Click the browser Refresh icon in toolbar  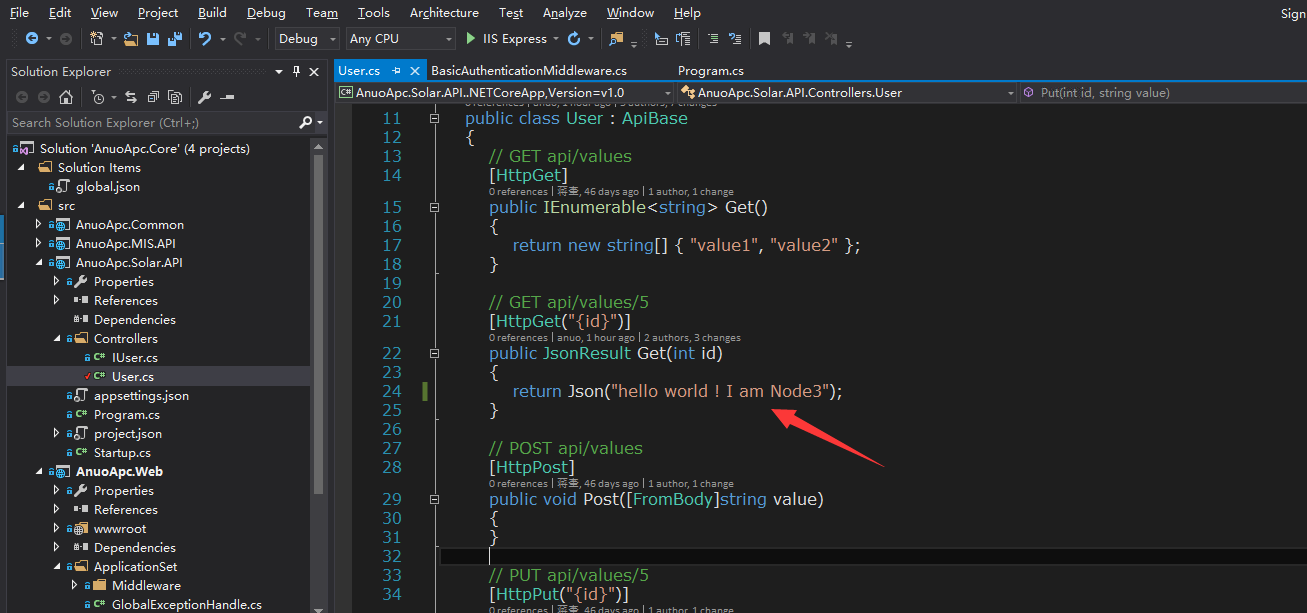coord(574,38)
